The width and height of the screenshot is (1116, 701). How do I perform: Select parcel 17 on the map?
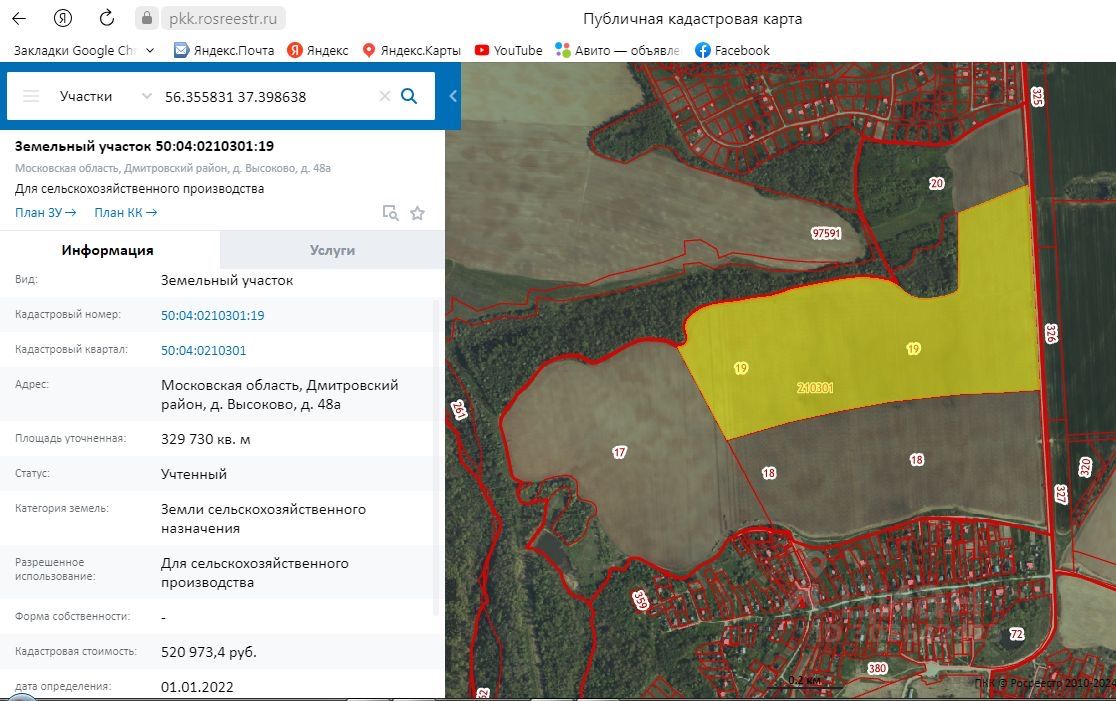point(619,452)
